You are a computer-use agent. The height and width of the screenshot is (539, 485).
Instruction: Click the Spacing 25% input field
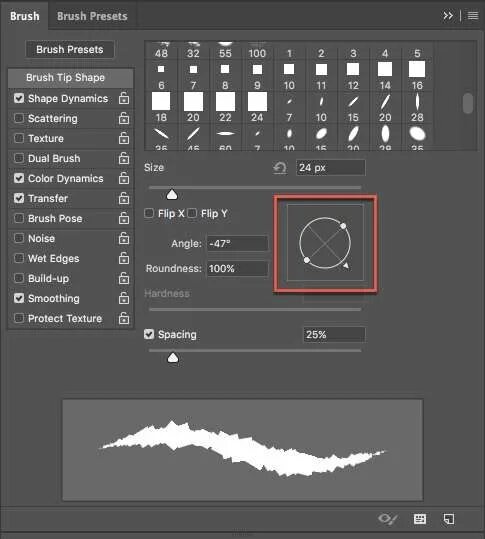(x=334, y=334)
